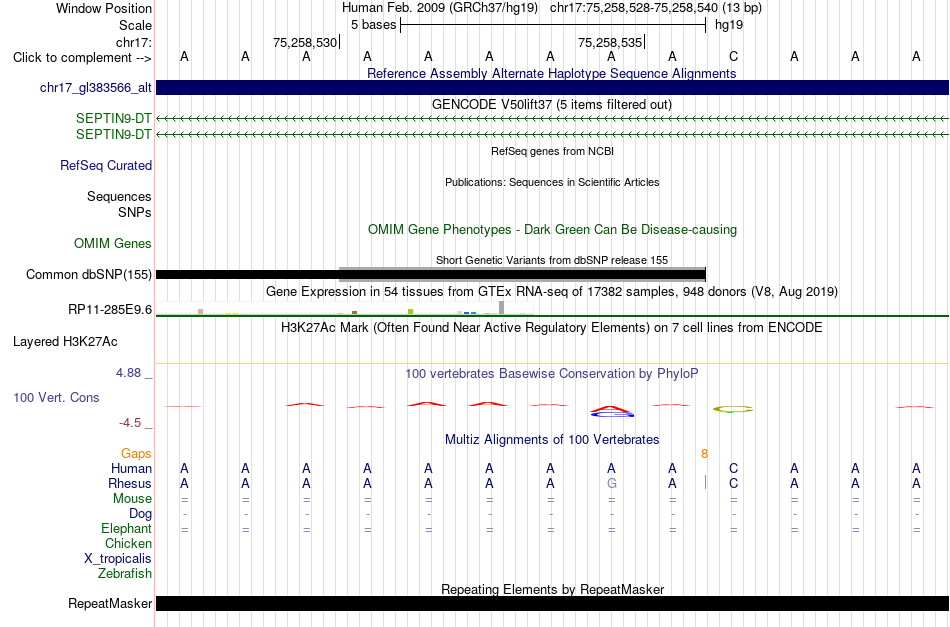Screen dimensions: 950x627
Task: Click the blue-red PhyloP conservation peak
Action: [611, 411]
